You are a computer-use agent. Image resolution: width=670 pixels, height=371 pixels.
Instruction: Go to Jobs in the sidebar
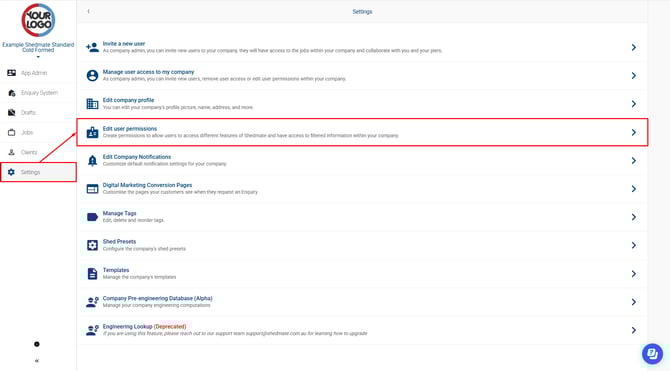pyautogui.click(x=38, y=132)
